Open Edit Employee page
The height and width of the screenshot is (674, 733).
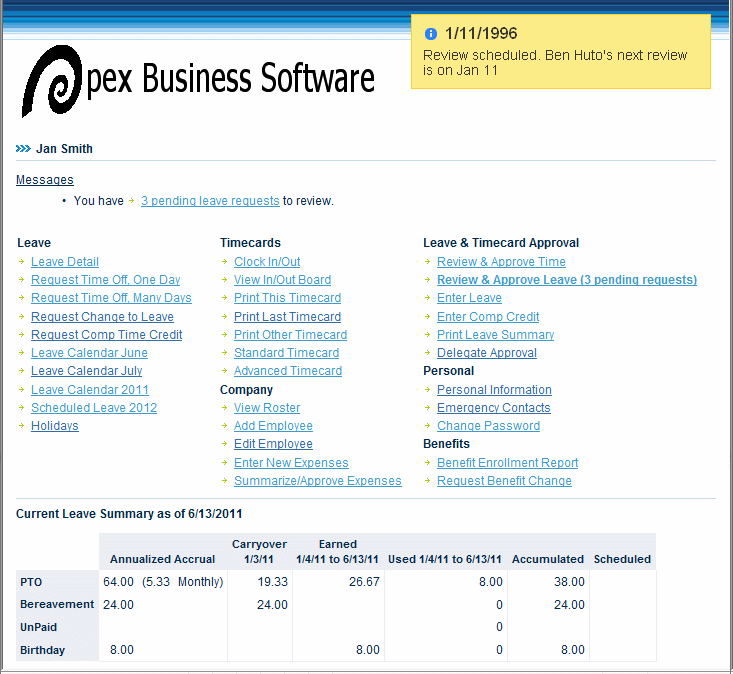pyautogui.click(x=273, y=444)
